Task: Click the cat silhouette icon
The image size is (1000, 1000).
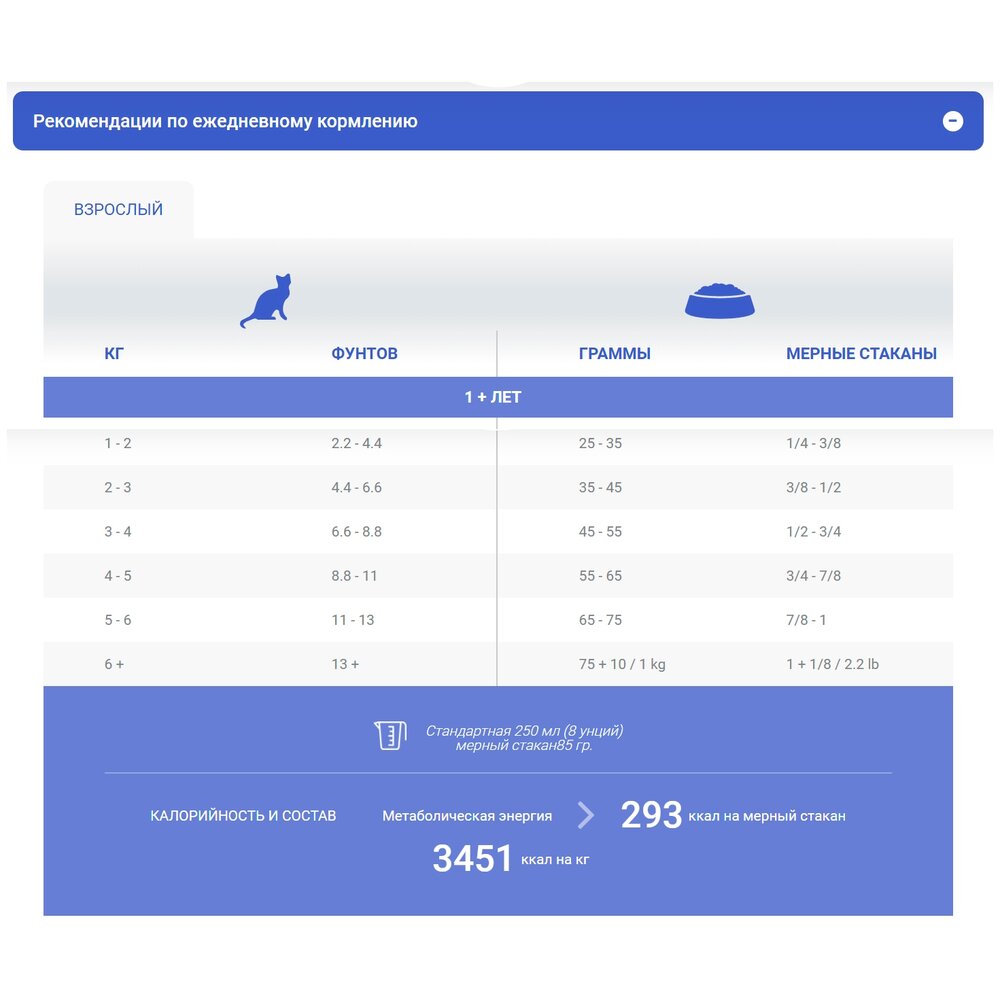Action: (x=266, y=301)
